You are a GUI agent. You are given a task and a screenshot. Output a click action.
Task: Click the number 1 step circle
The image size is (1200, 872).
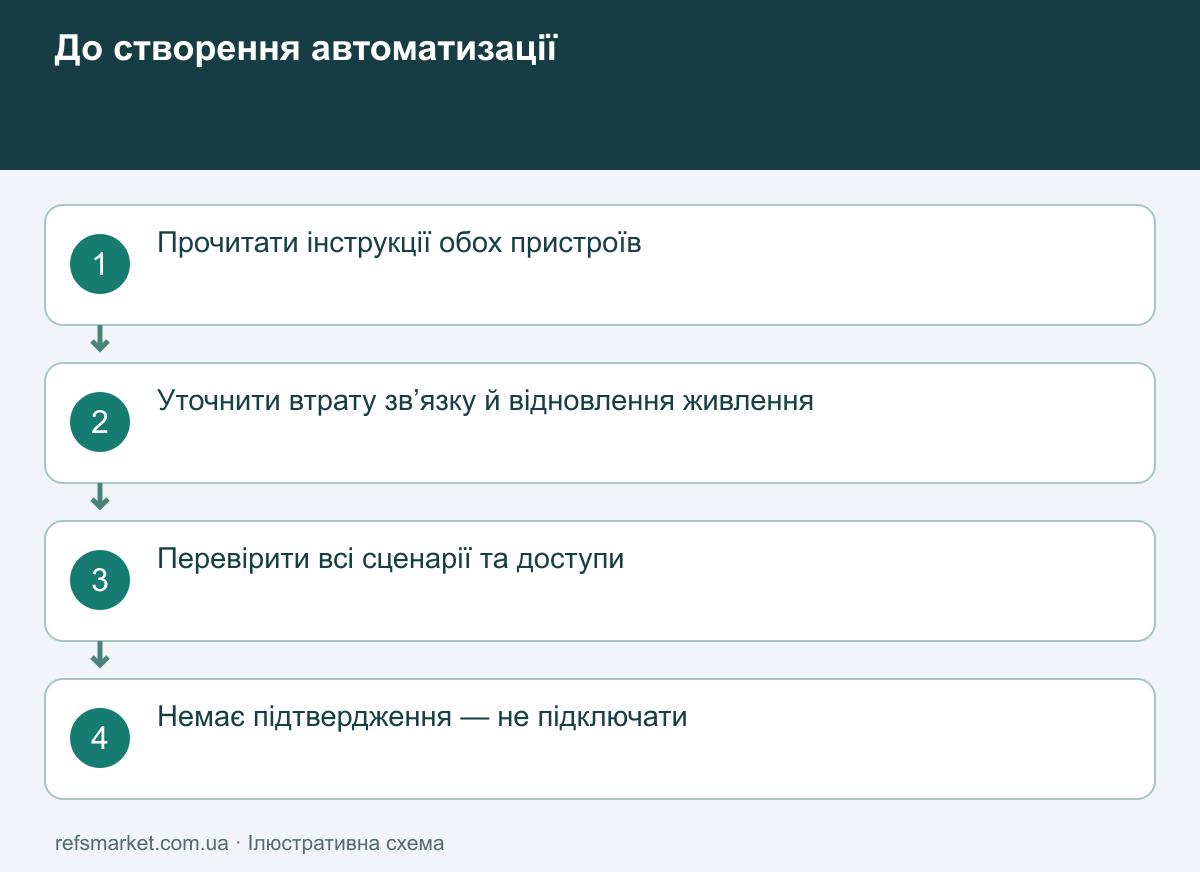pyautogui.click(x=100, y=264)
